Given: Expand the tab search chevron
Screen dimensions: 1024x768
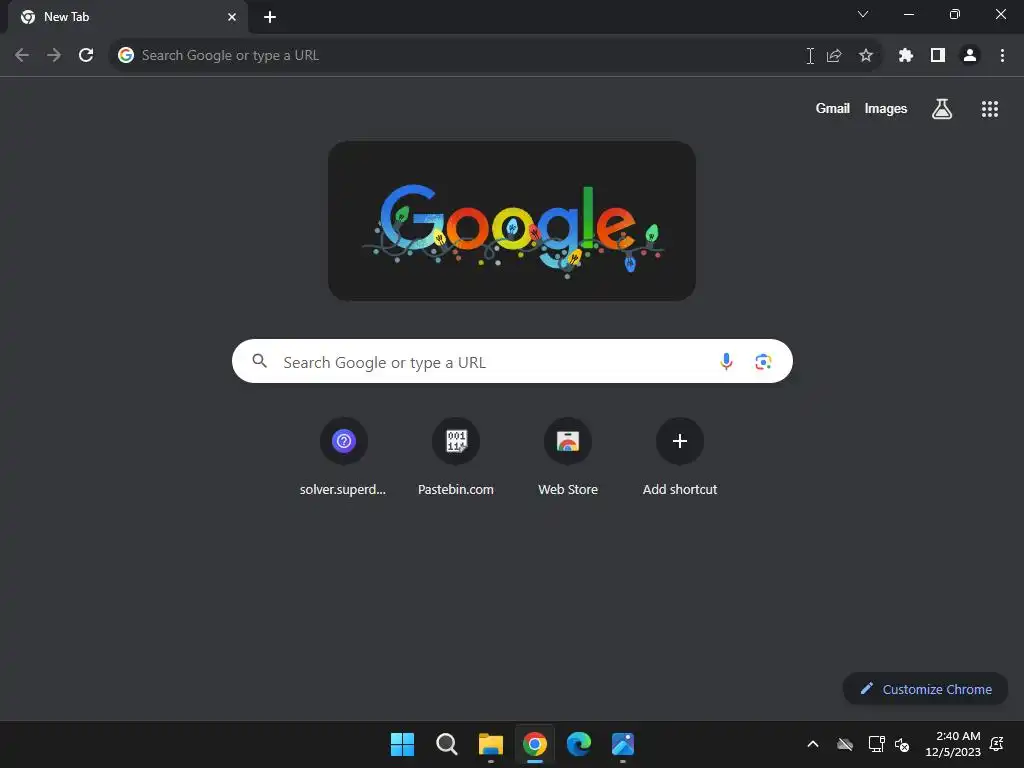Looking at the screenshot, I should click(863, 14).
